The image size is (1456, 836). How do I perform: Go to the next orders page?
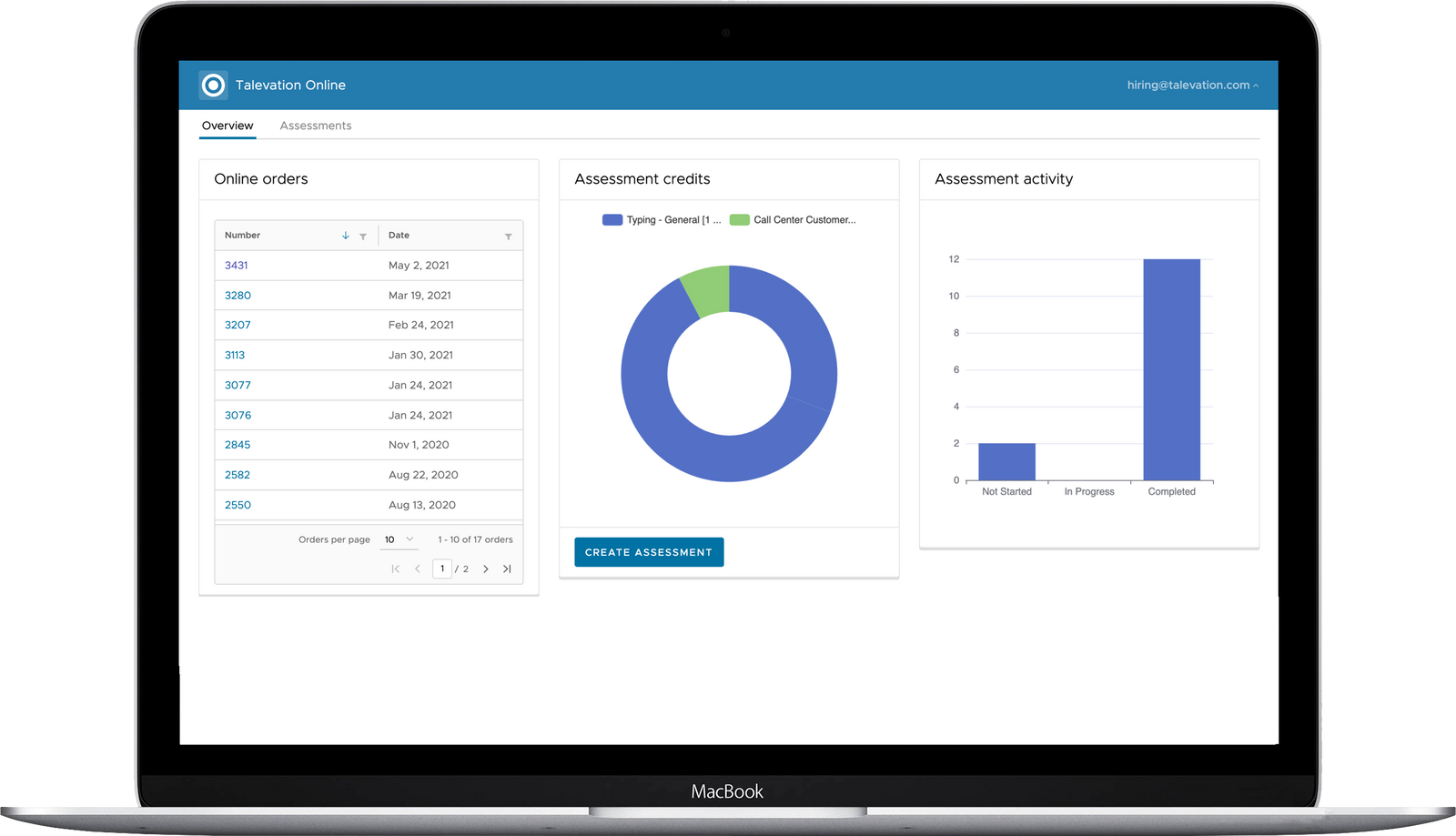pos(486,569)
